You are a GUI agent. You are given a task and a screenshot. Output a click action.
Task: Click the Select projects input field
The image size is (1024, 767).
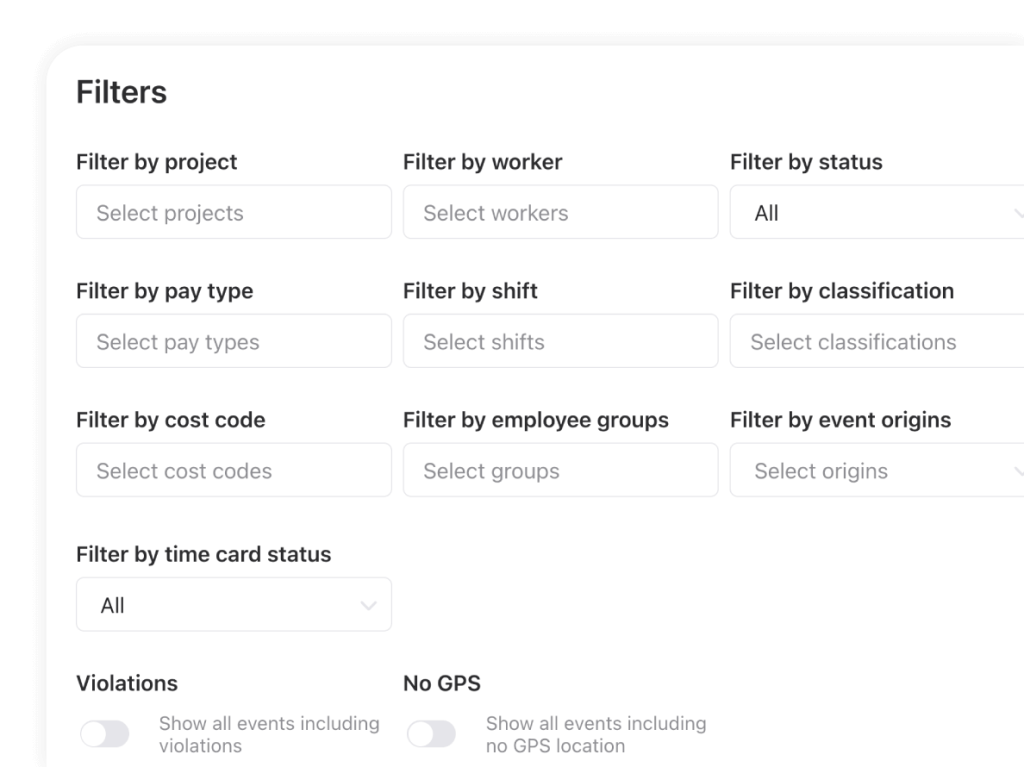click(233, 212)
